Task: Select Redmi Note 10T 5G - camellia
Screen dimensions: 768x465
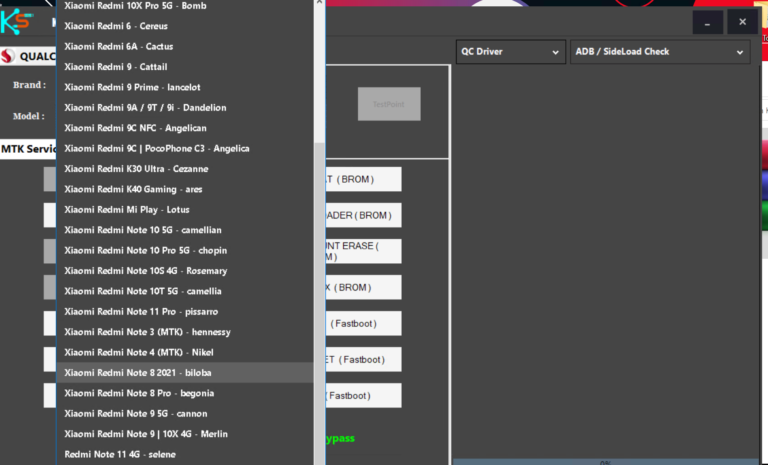Action: coord(185,292)
